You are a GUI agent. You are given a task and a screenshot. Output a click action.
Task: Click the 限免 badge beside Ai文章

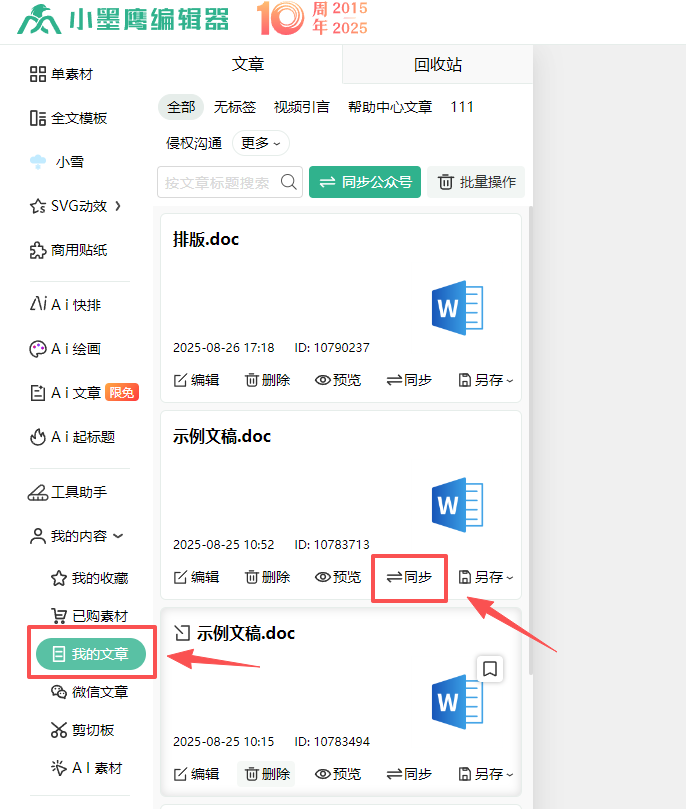[x=122, y=393]
